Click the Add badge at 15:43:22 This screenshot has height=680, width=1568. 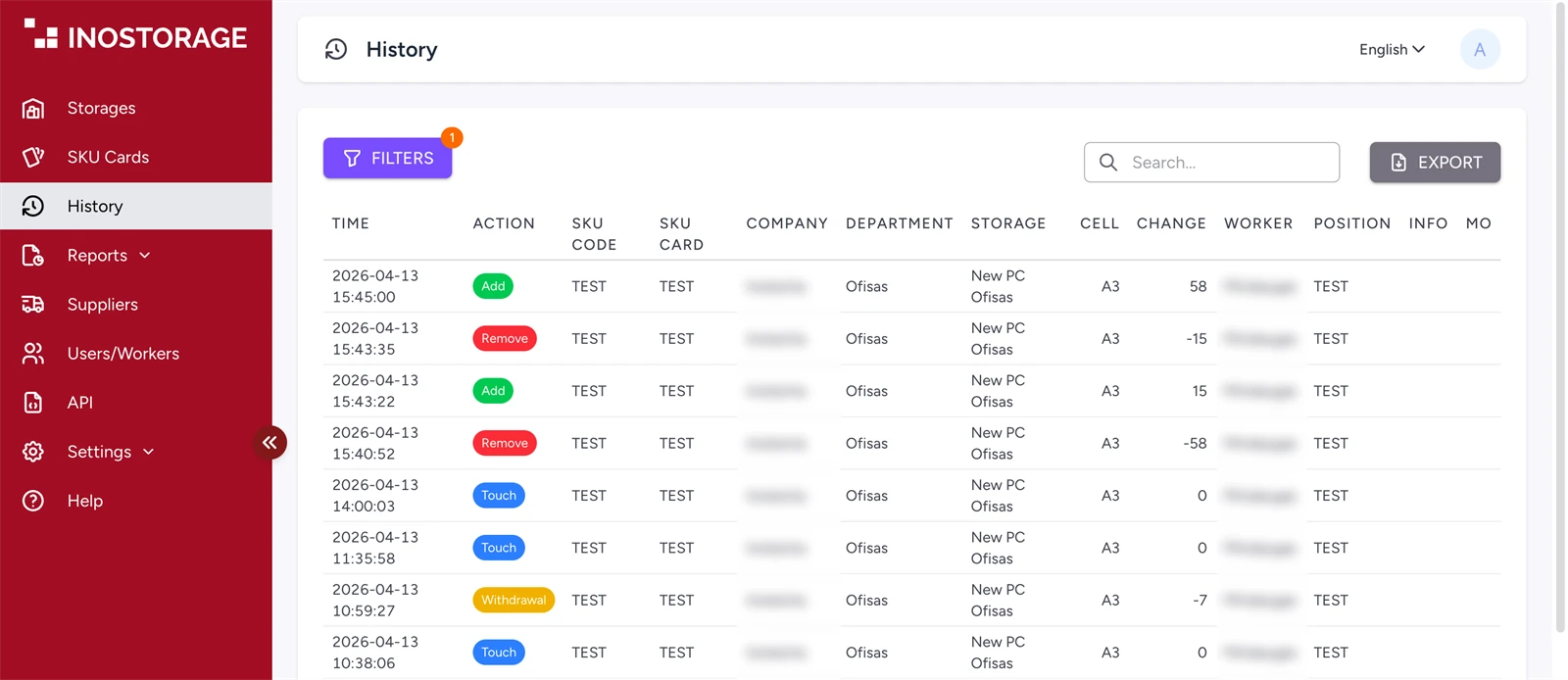pos(493,391)
